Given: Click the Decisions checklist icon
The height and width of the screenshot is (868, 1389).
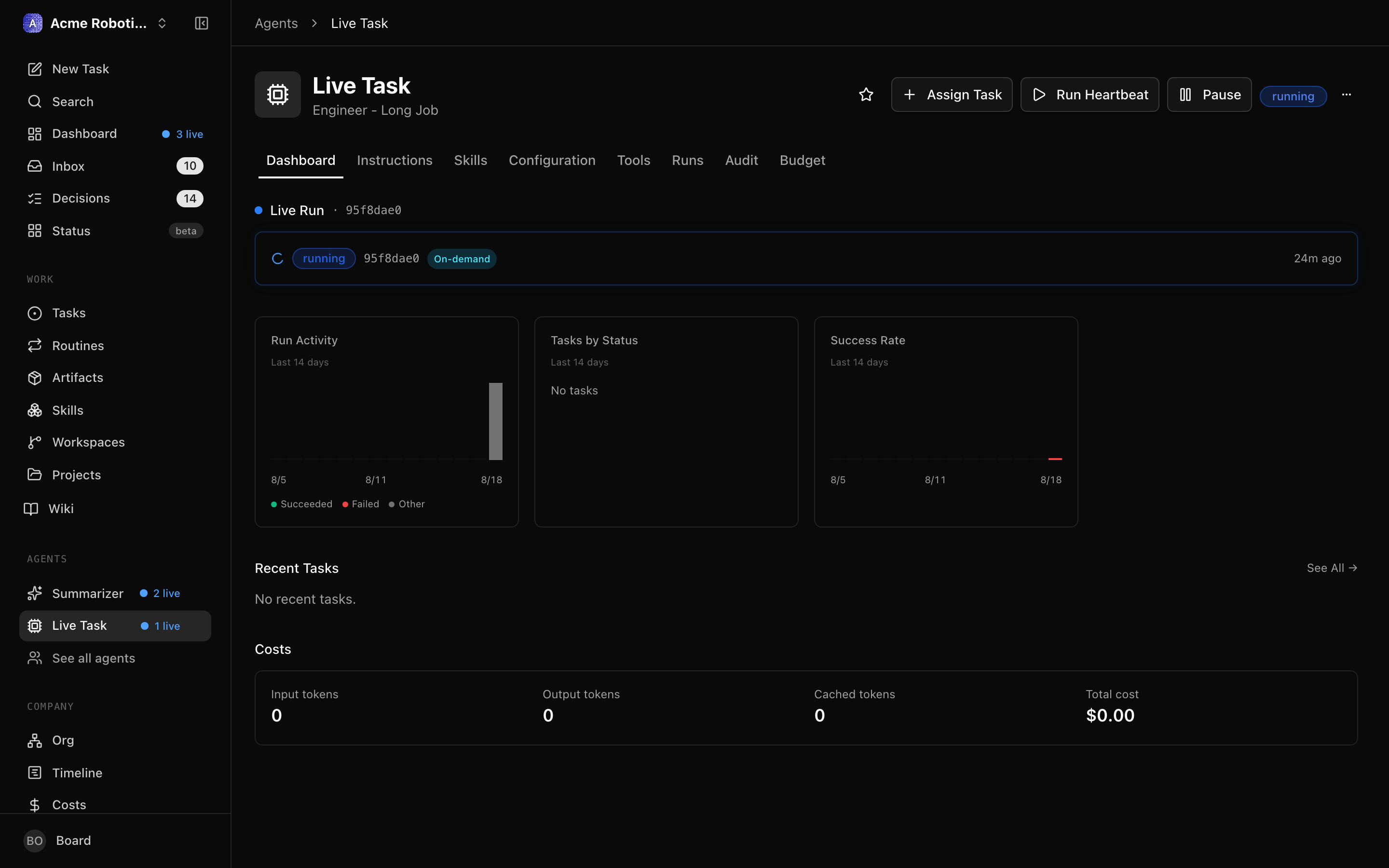Looking at the screenshot, I should [x=34, y=198].
